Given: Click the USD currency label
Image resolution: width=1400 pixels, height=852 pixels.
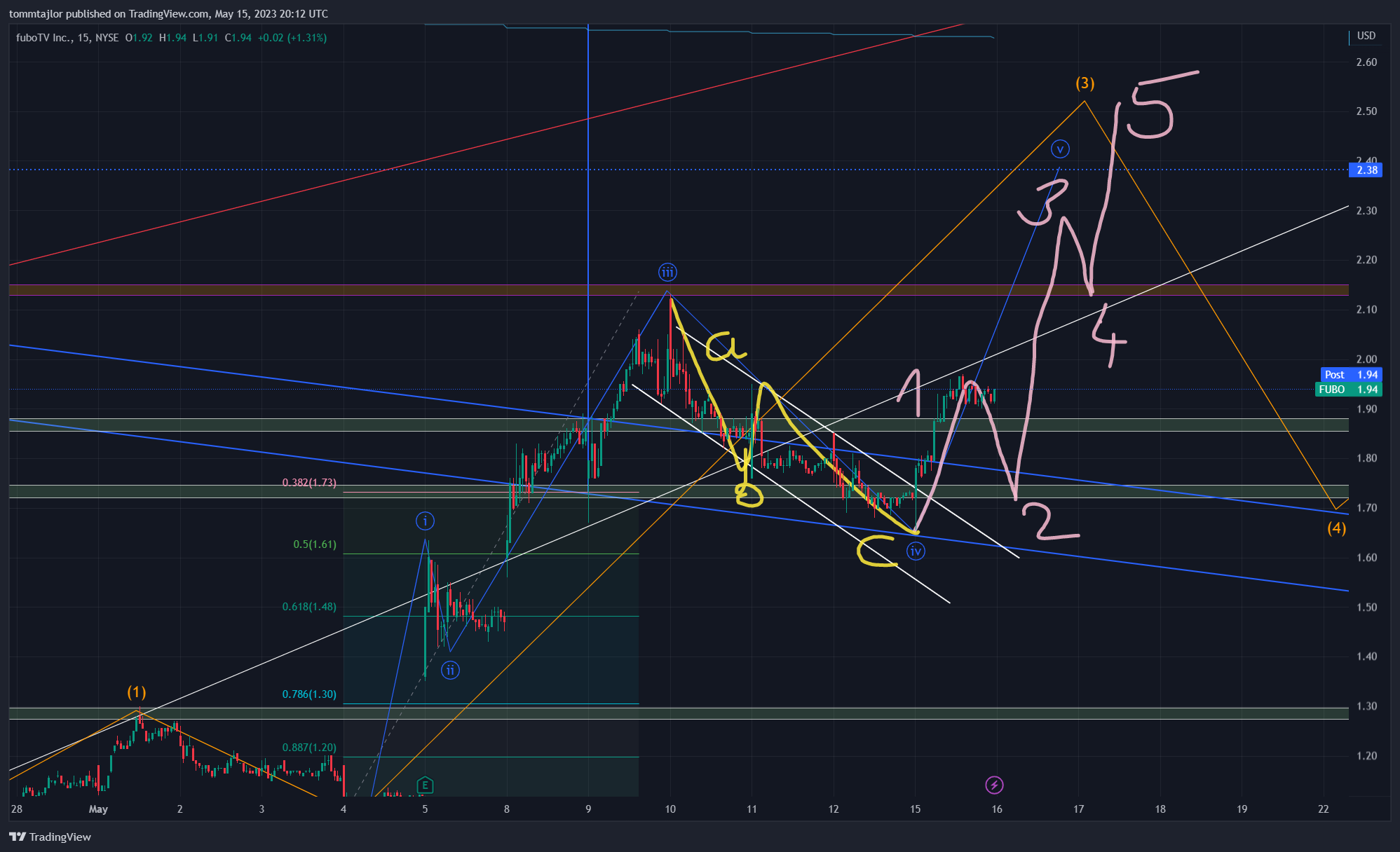Looking at the screenshot, I should [x=1366, y=36].
